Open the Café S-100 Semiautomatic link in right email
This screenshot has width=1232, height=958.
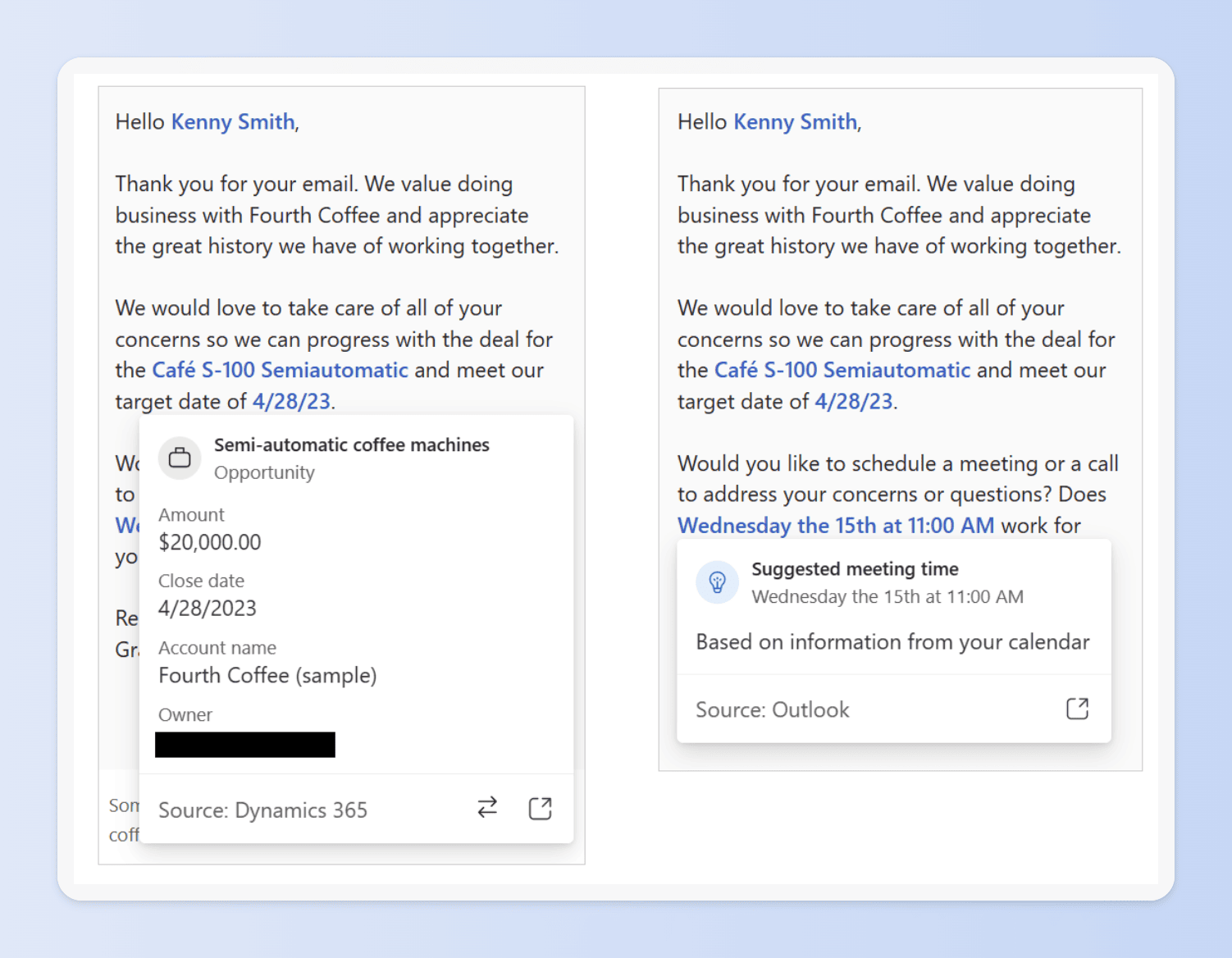coord(842,370)
